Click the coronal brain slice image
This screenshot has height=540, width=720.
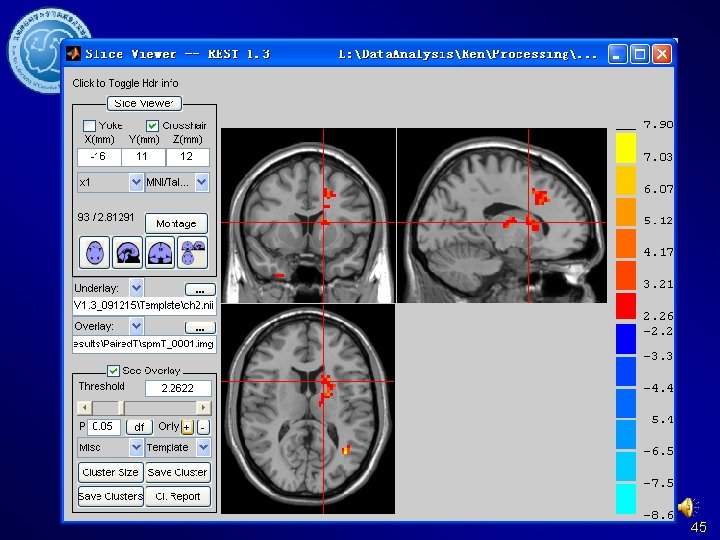[x=308, y=215]
